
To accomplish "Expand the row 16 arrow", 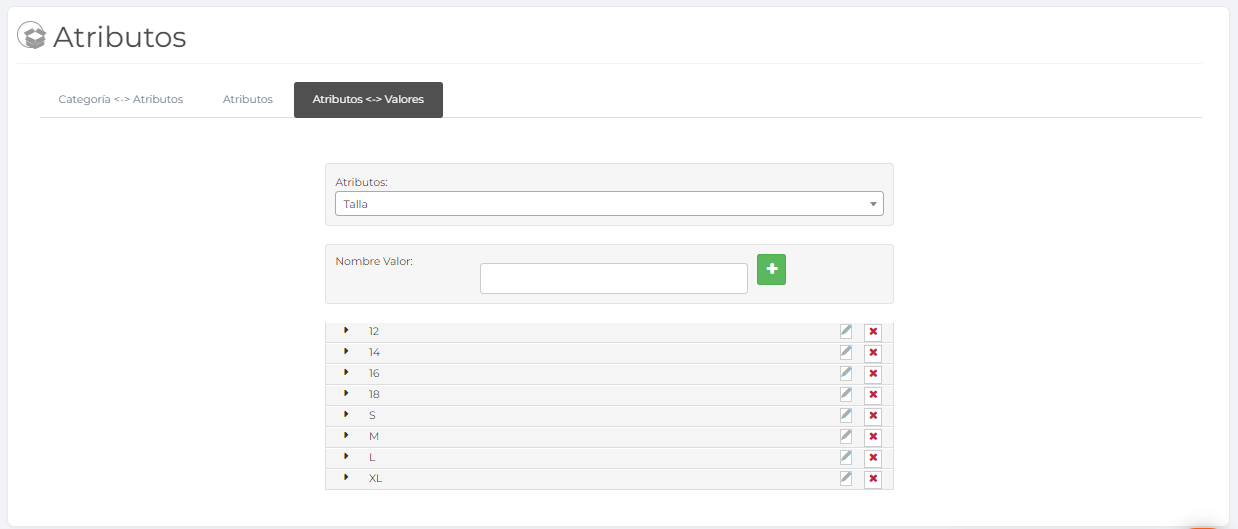I will (346, 372).
